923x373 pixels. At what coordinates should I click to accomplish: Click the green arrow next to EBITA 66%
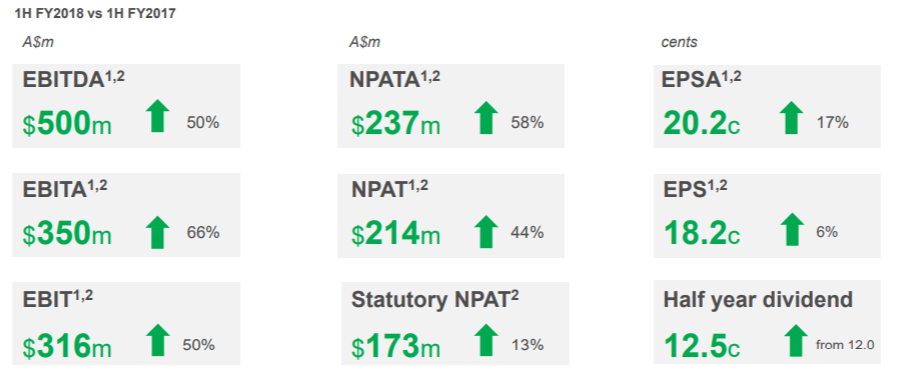coord(157,232)
